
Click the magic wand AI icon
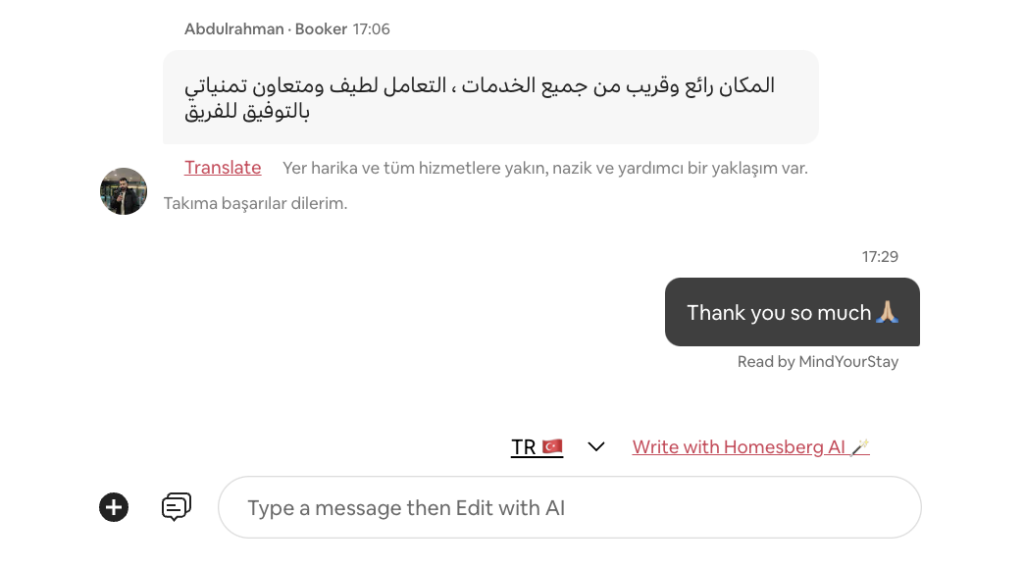click(x=860, y=447)
